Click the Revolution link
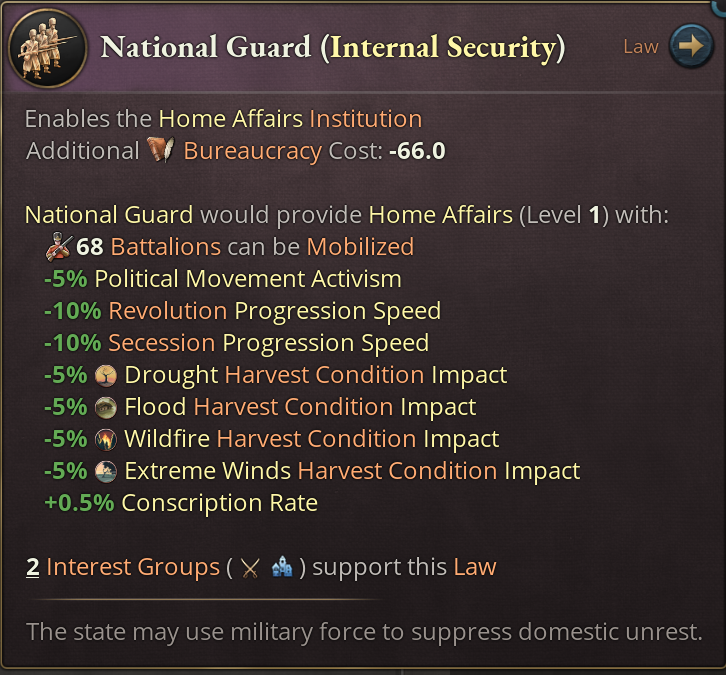Image resolution: width=726 pixels, height=675 pixels. coord(167,311)
